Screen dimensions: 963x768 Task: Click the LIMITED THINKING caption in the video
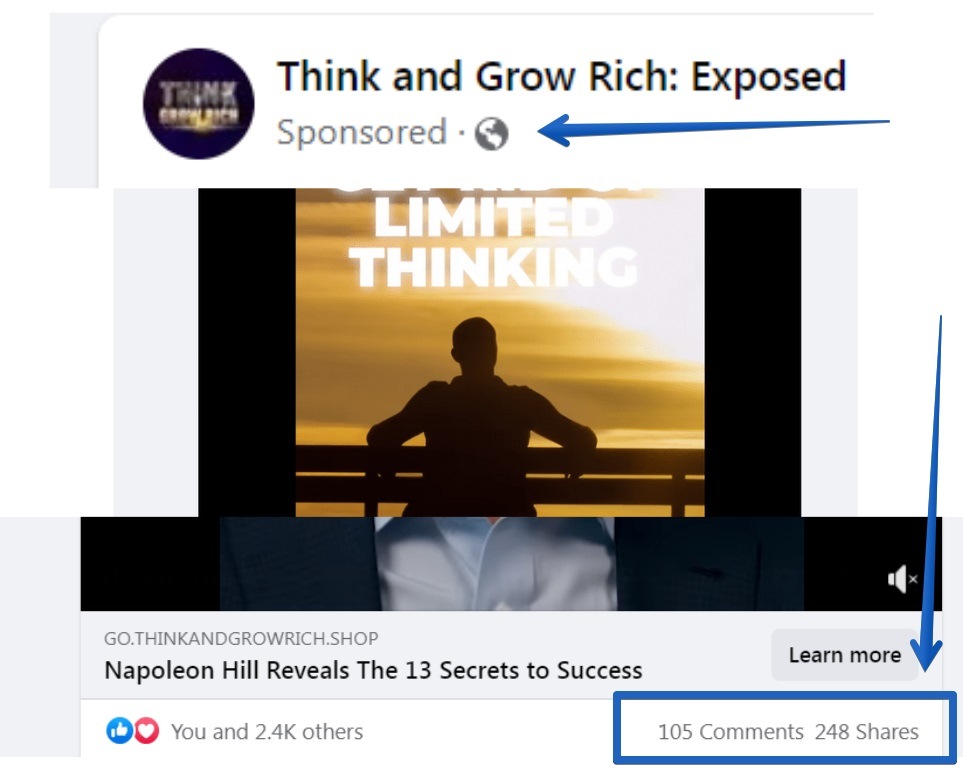(493, 243)
